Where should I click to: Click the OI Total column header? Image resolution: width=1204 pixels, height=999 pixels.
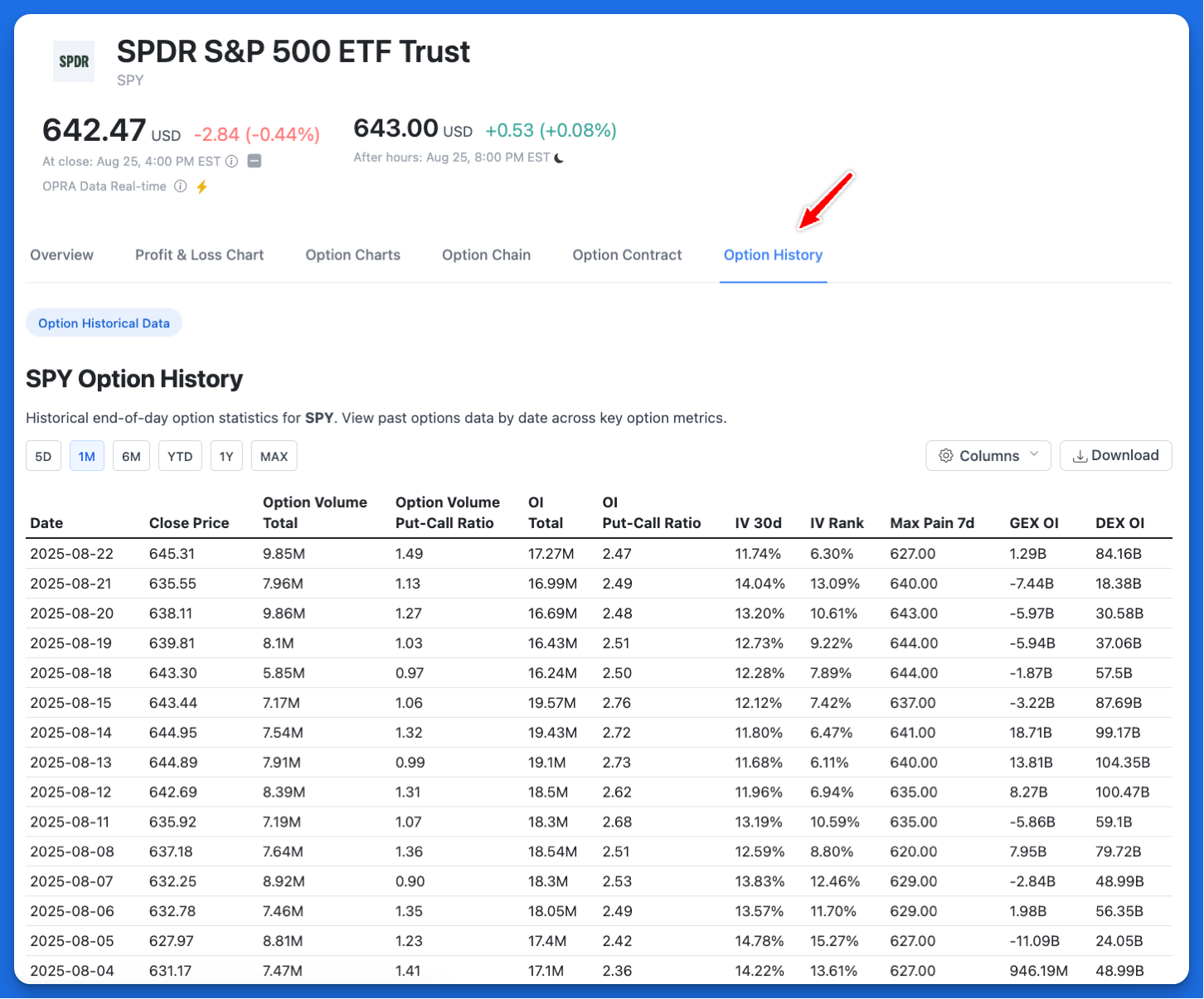[546, 512]
